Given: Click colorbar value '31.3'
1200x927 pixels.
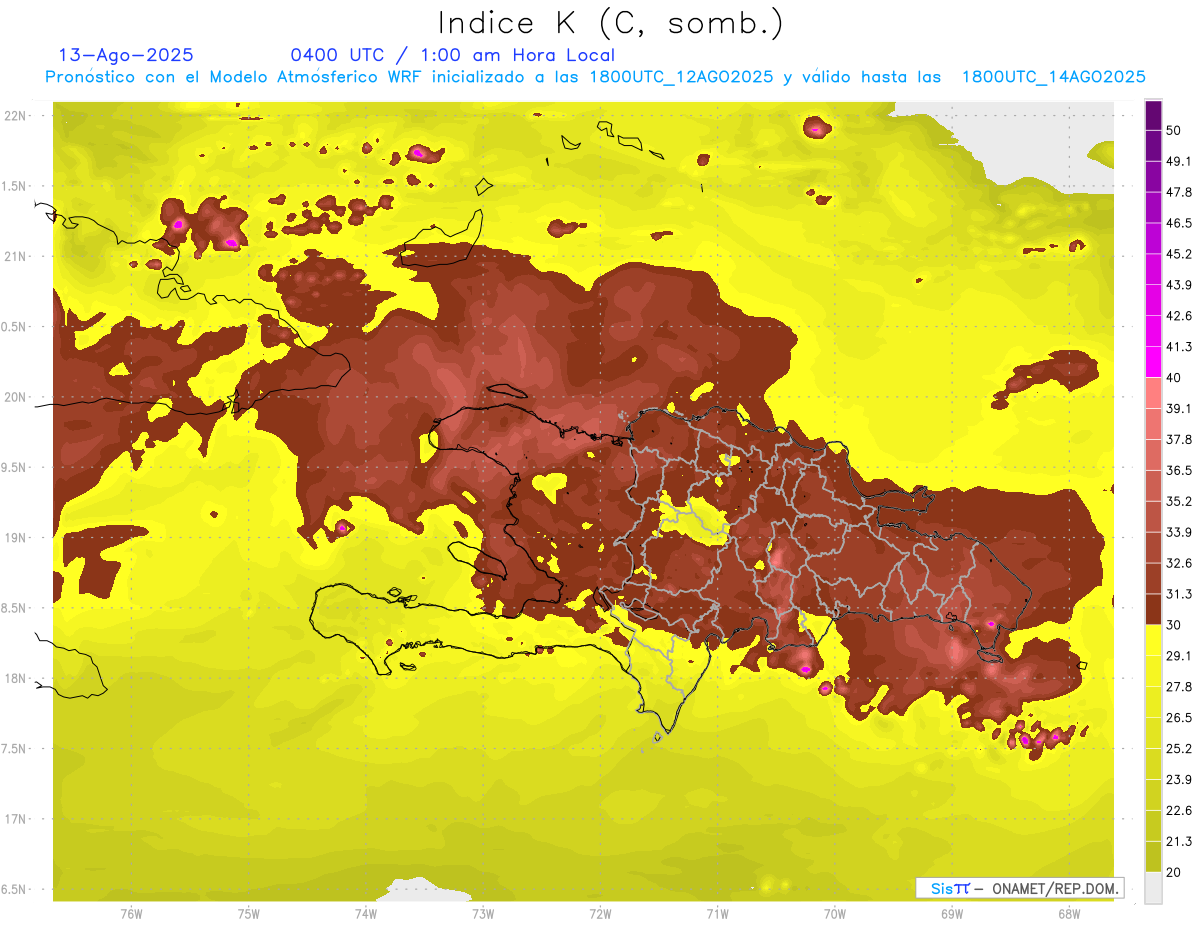Looking at the screenshot, I should click(x=1179, y=594).
